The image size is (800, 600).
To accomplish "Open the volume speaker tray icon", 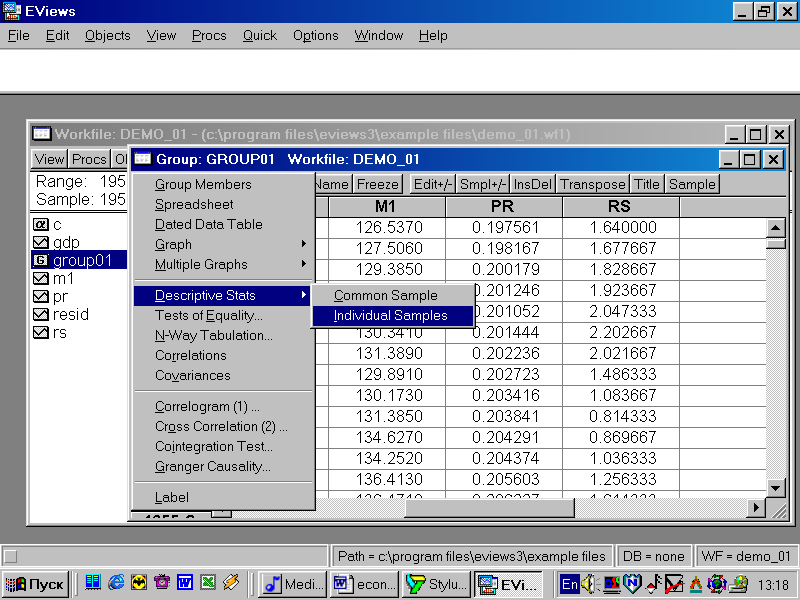I will [x=590, y=584].
